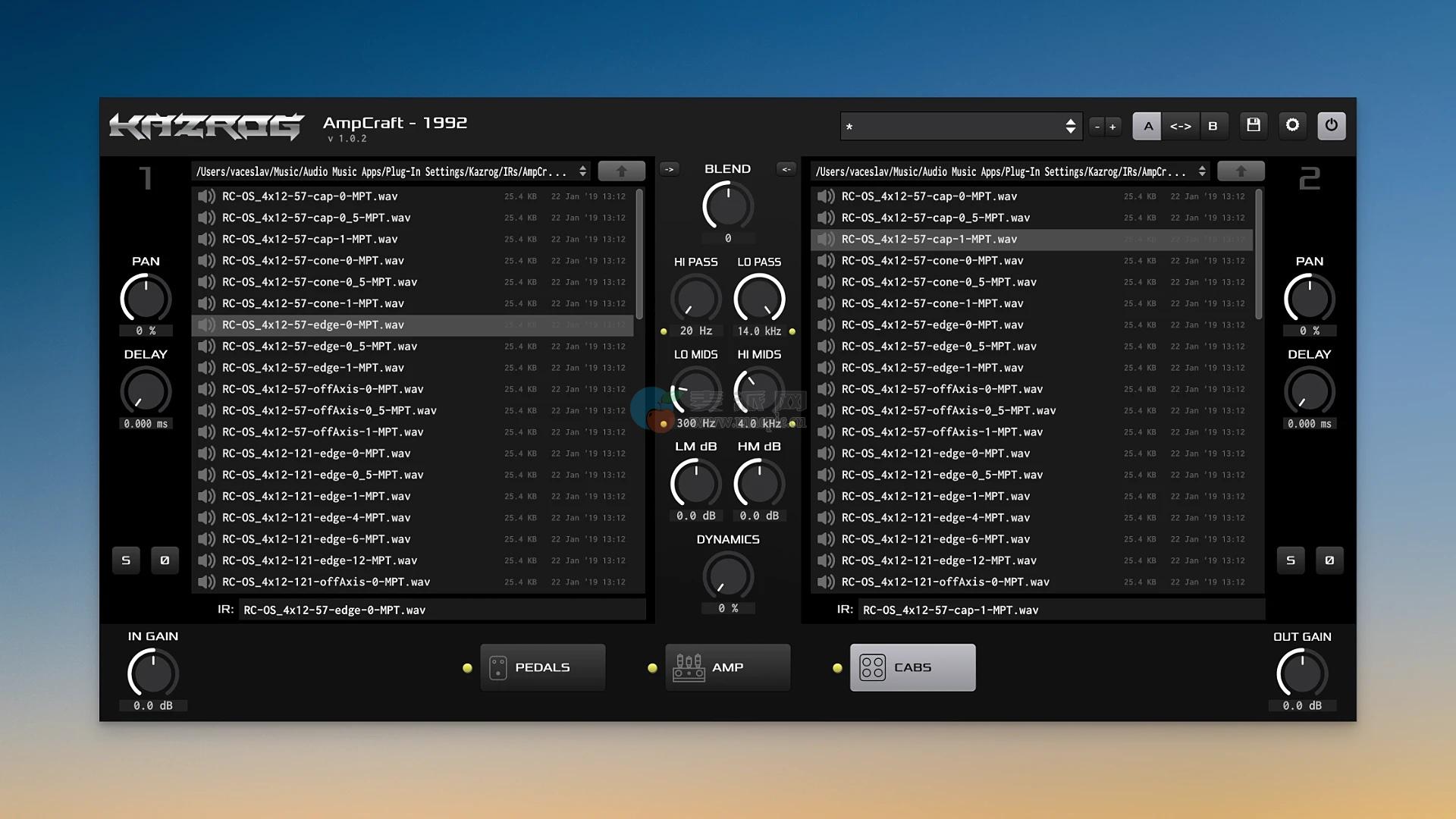Click folder up arrow above right IR list
Screen dimensions: 1456x819
point(1241,171)
